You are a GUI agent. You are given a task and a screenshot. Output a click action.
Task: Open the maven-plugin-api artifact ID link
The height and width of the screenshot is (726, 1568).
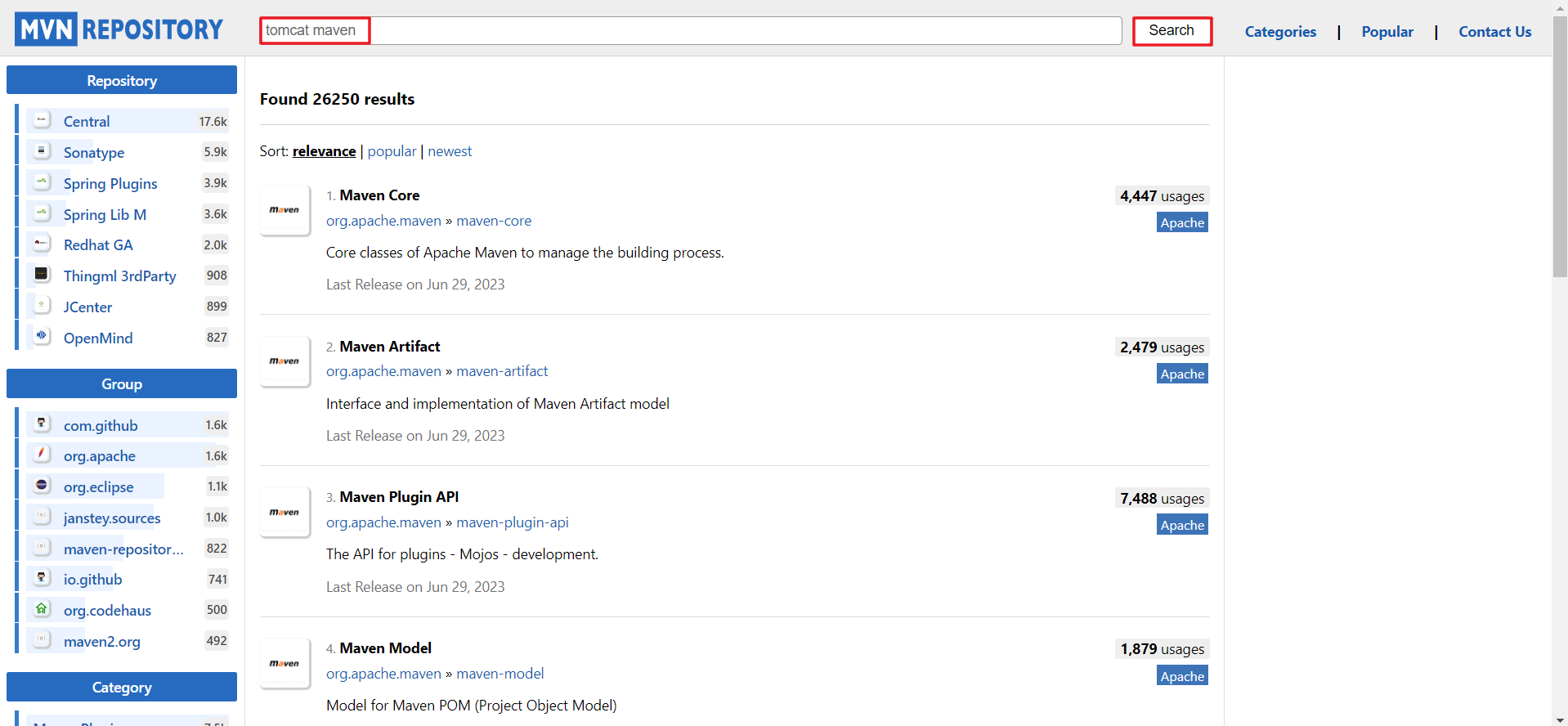tap(513, 522)
